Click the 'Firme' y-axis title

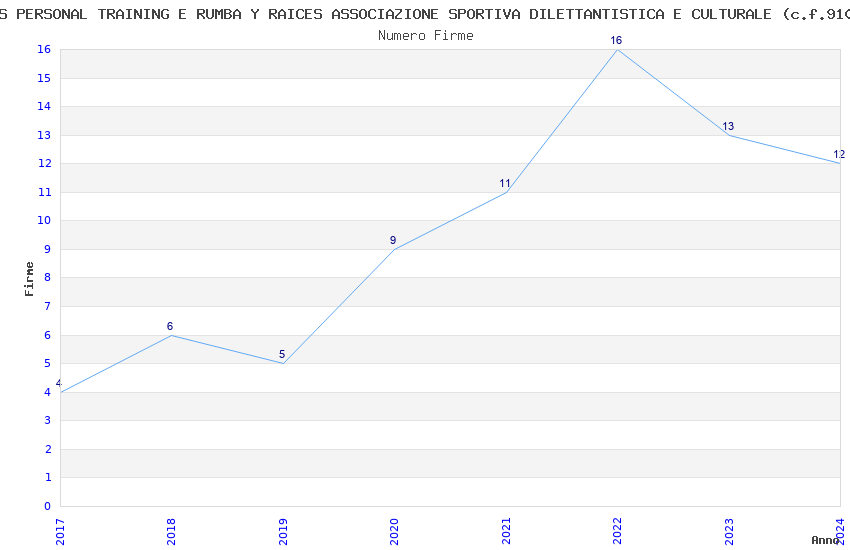click(x=29, y=279)
